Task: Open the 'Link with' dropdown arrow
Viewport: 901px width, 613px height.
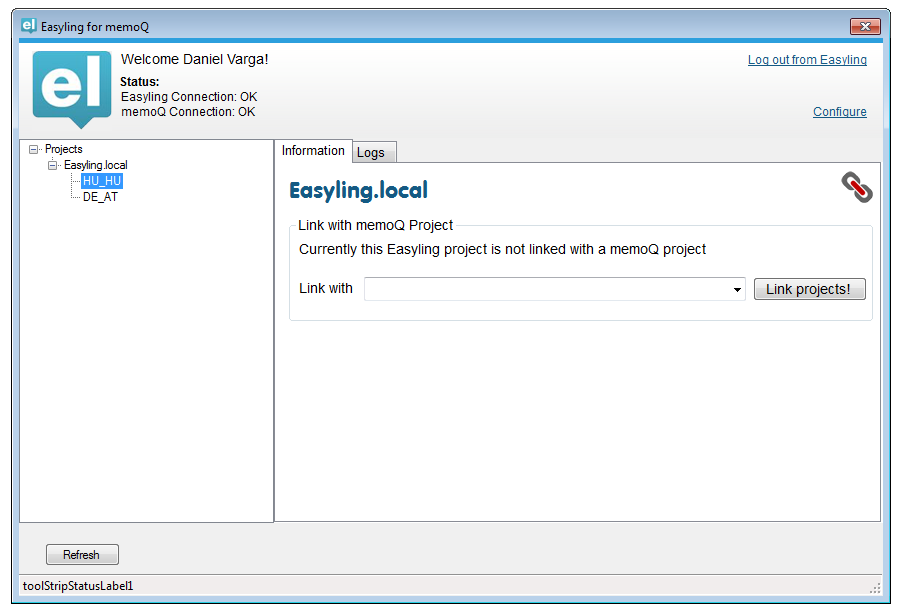Action: pyautogui.click(x=737, y=289)
